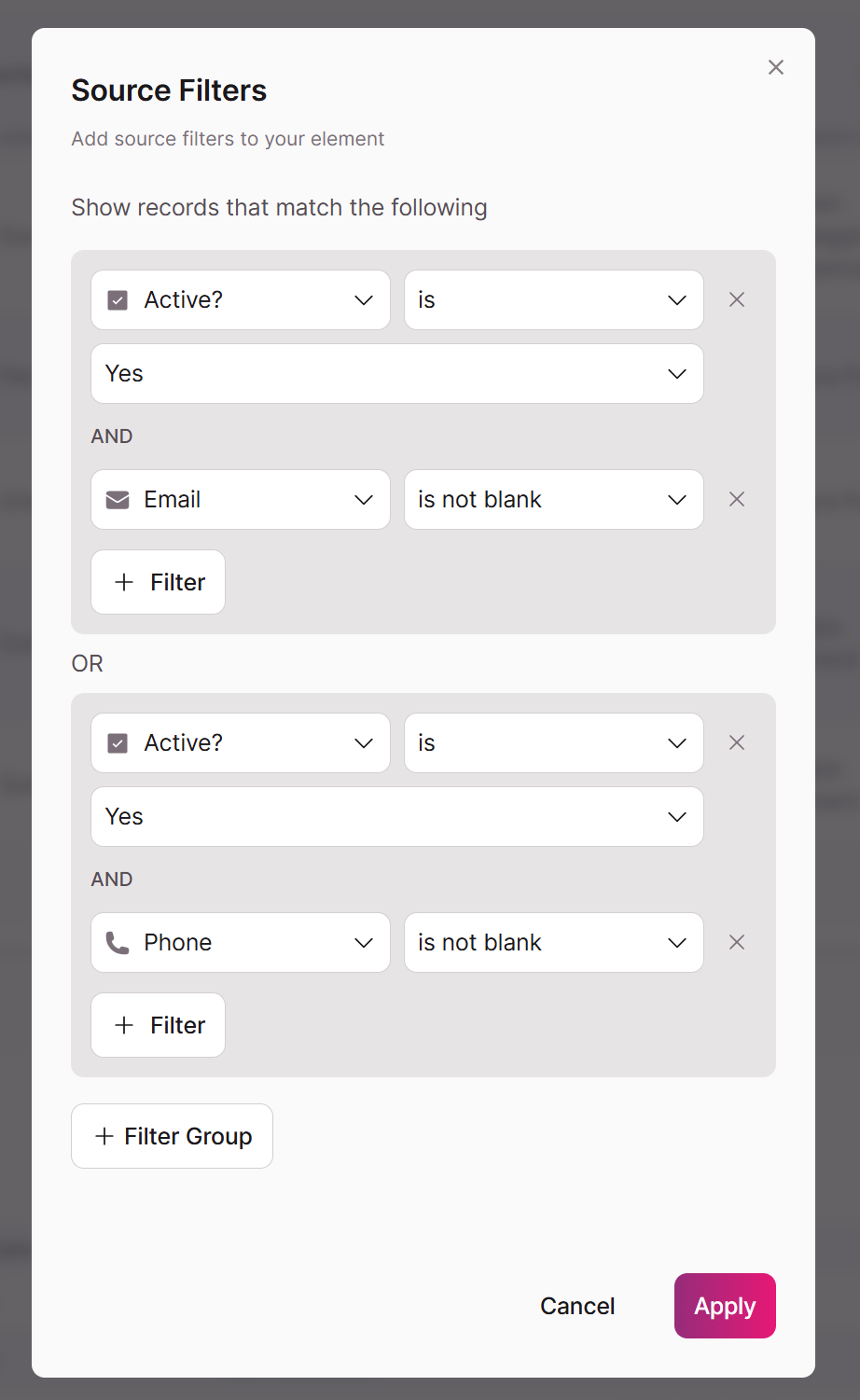The width and height of the screenshot is (860, 1400).
Task: Click checkbox icon in first Active? field
Action: coord(118,300)
